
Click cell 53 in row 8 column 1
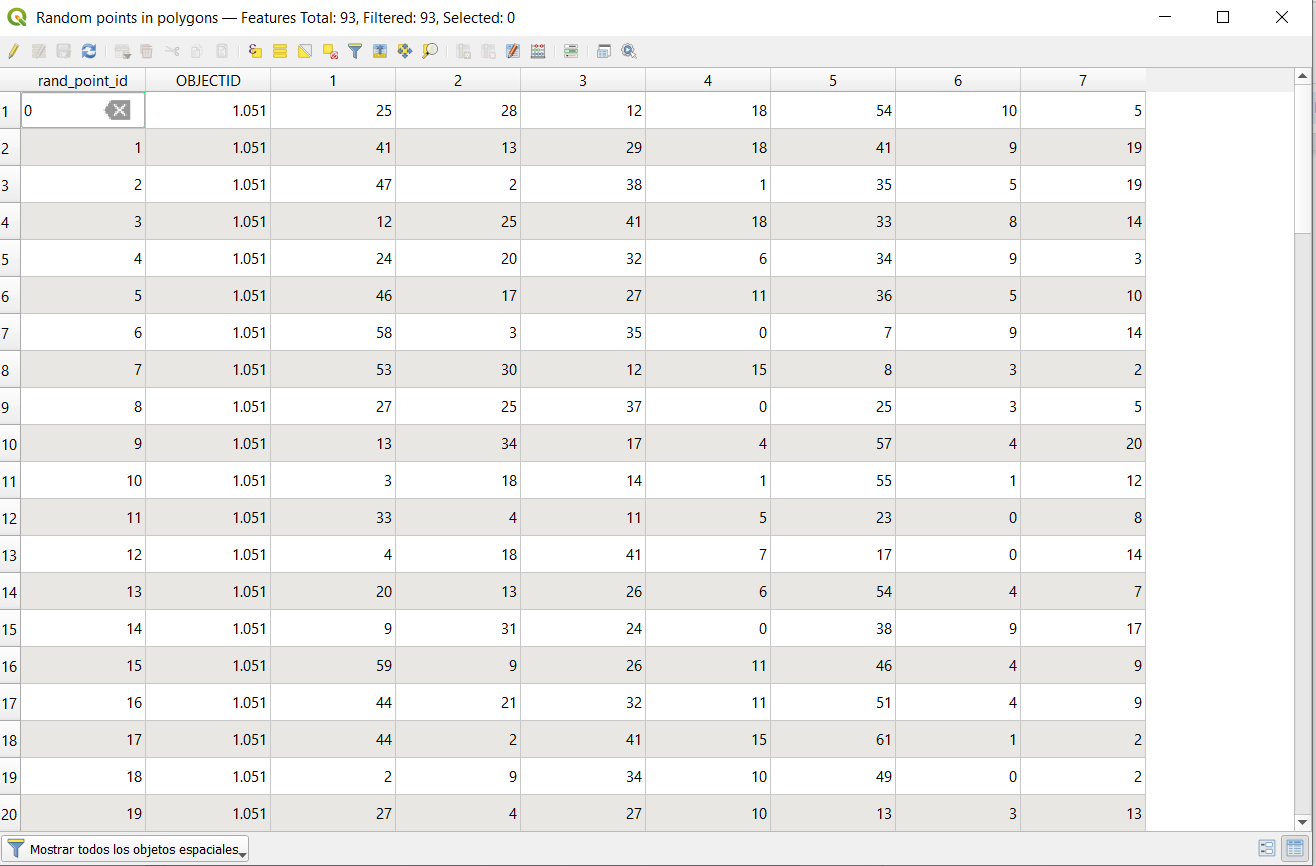(333, 370)
